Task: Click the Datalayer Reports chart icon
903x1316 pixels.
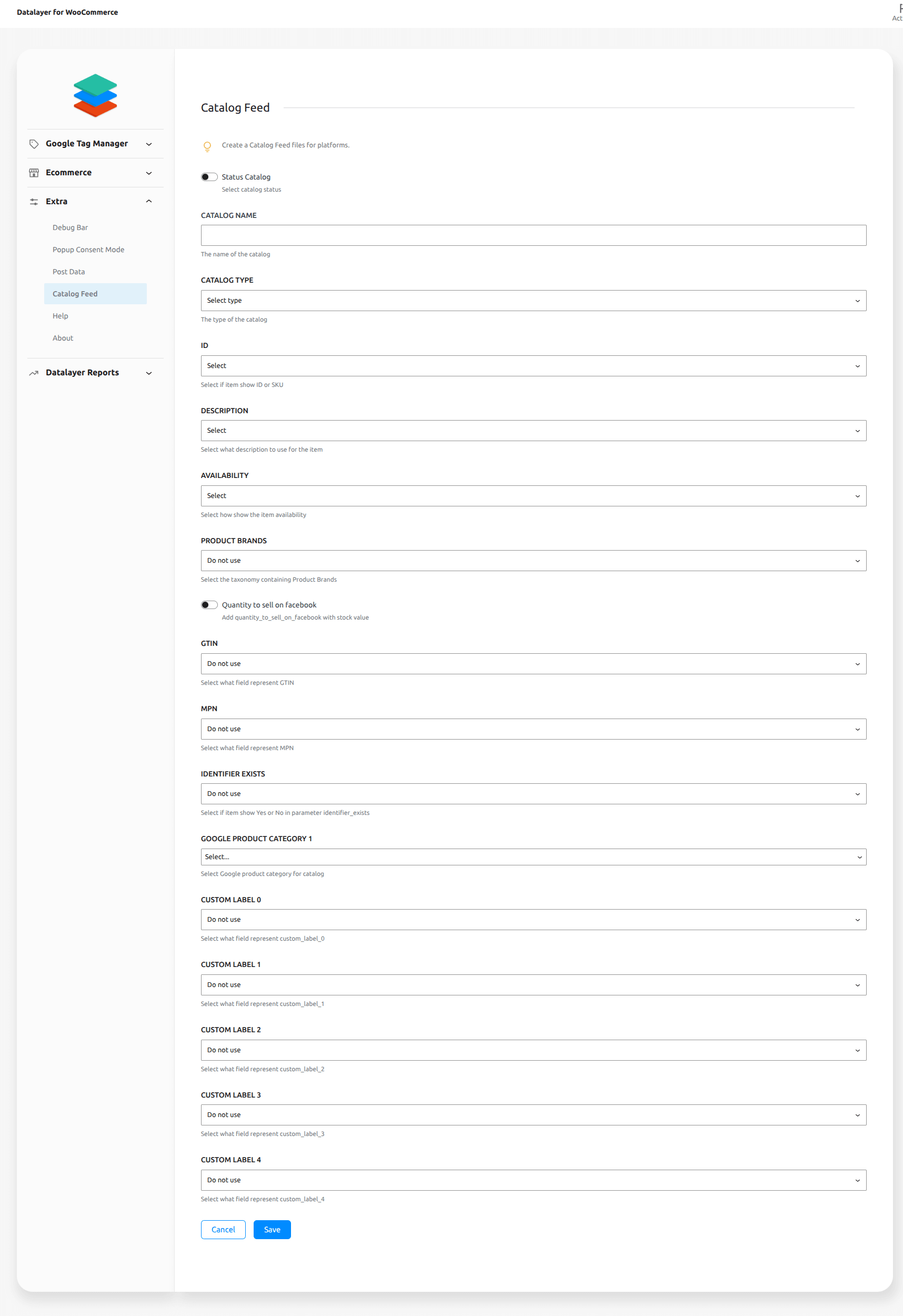Action: [x=34, y=373]
